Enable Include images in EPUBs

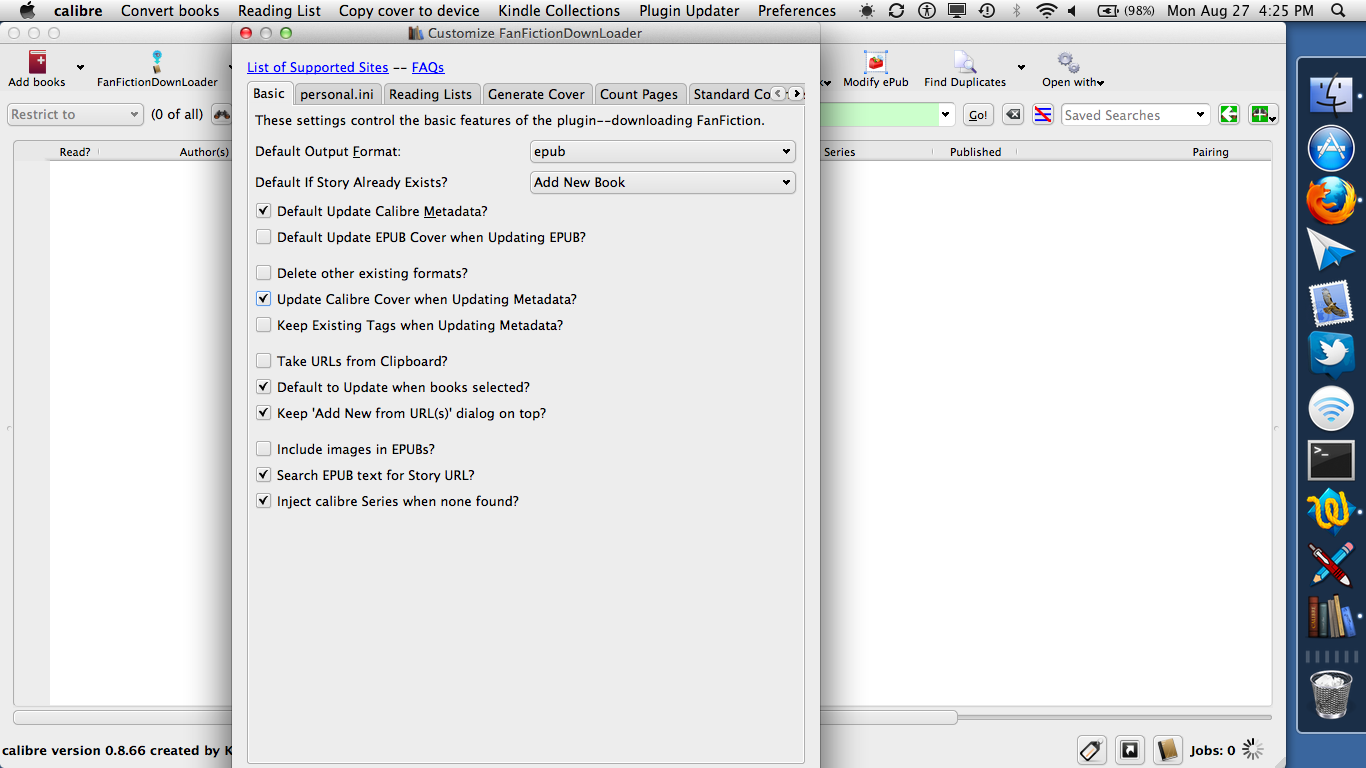point(264,449)
